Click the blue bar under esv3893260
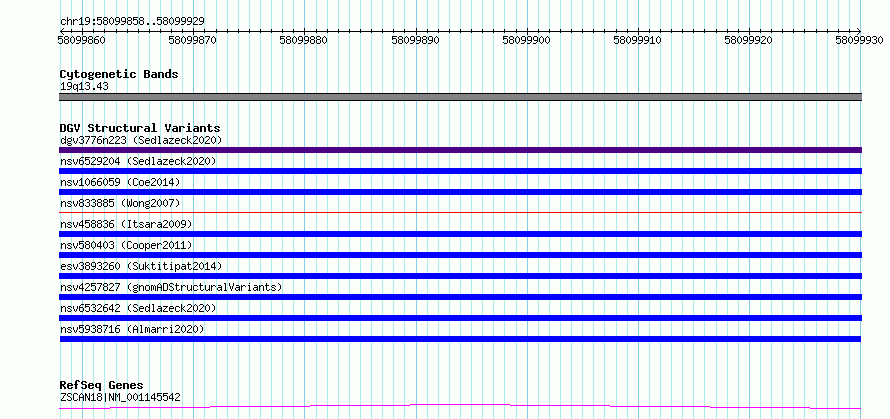 coord(460,276)
